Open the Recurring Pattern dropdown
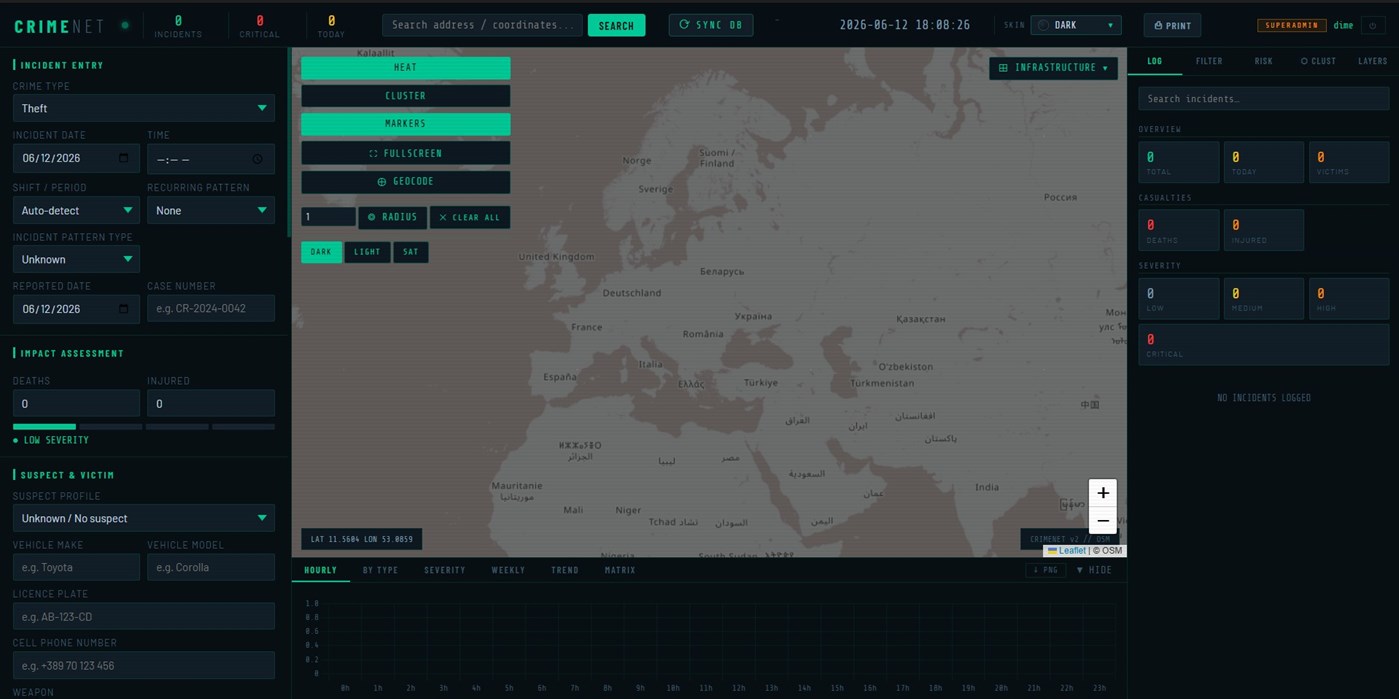1399x699 pixels. [x=211, y=210]
